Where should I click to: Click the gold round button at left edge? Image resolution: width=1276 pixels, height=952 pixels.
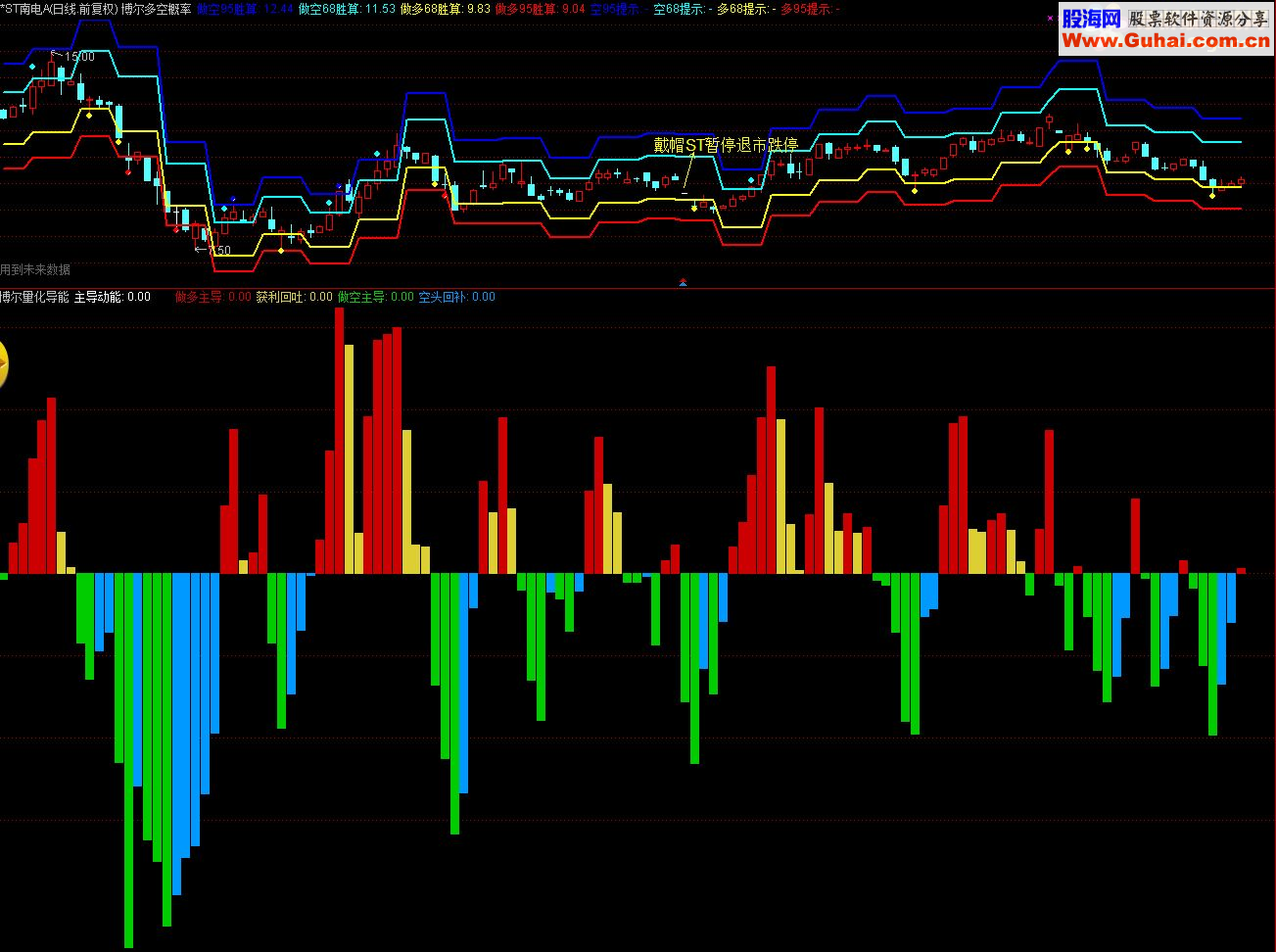pos(3,365)
